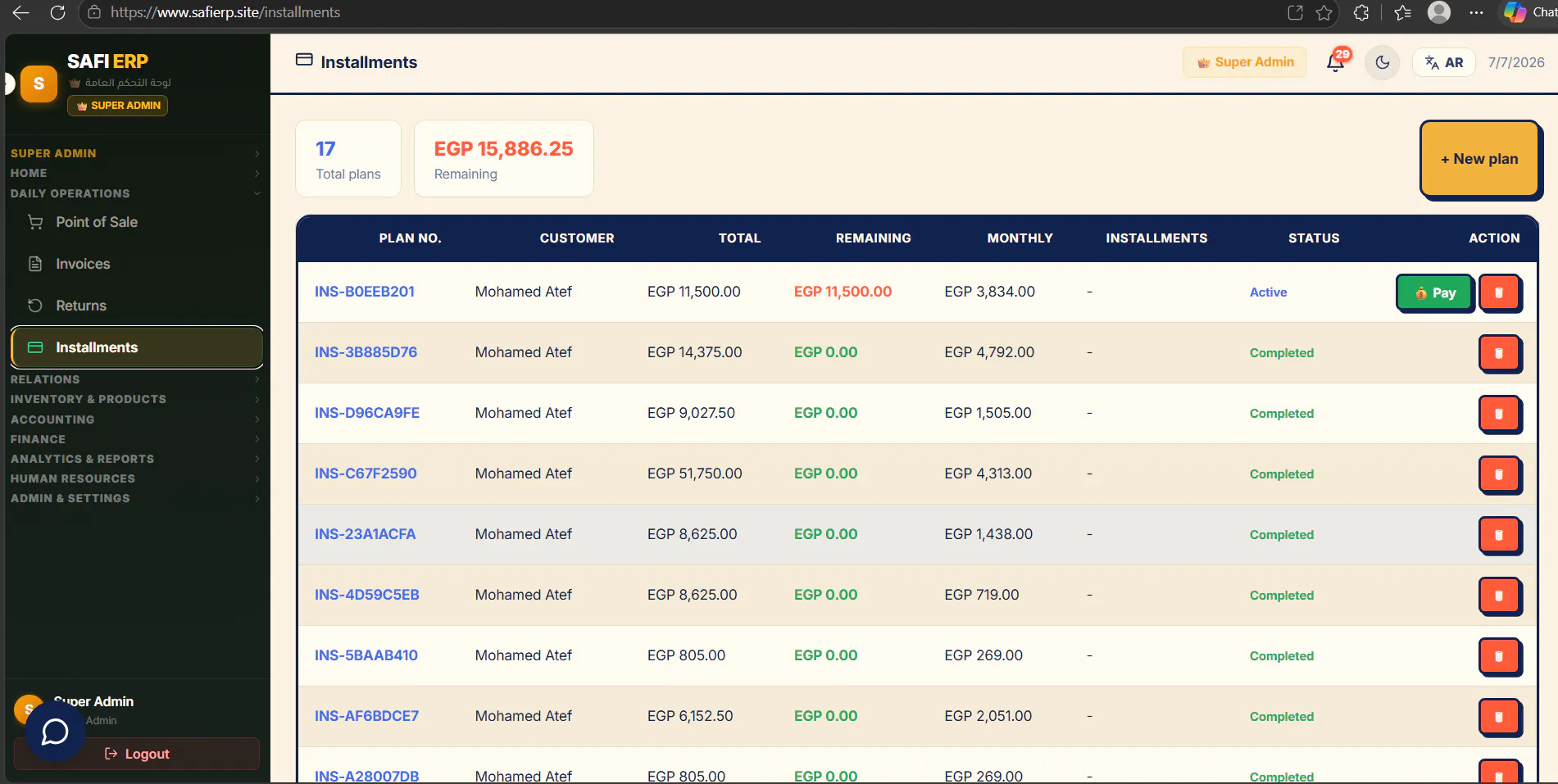Viewport: 1558px width, 784px height.
Task: Click the Super Admin header badge
Action: (x=1245, y=62)
